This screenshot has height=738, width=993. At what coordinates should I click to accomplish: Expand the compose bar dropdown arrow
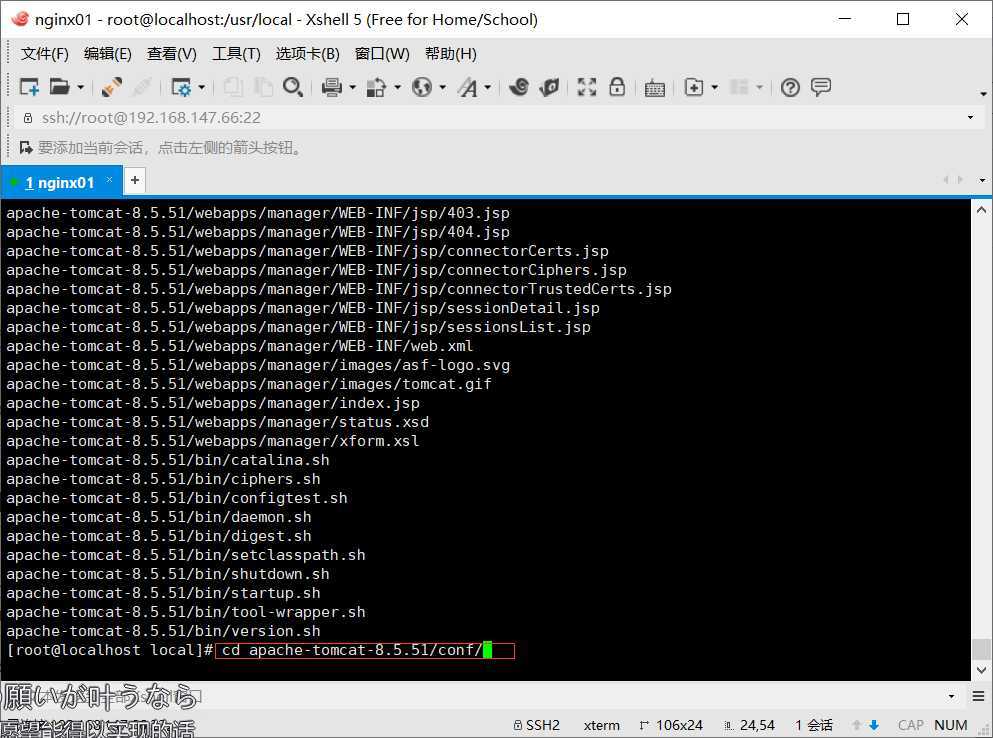[x=952, y=697]
